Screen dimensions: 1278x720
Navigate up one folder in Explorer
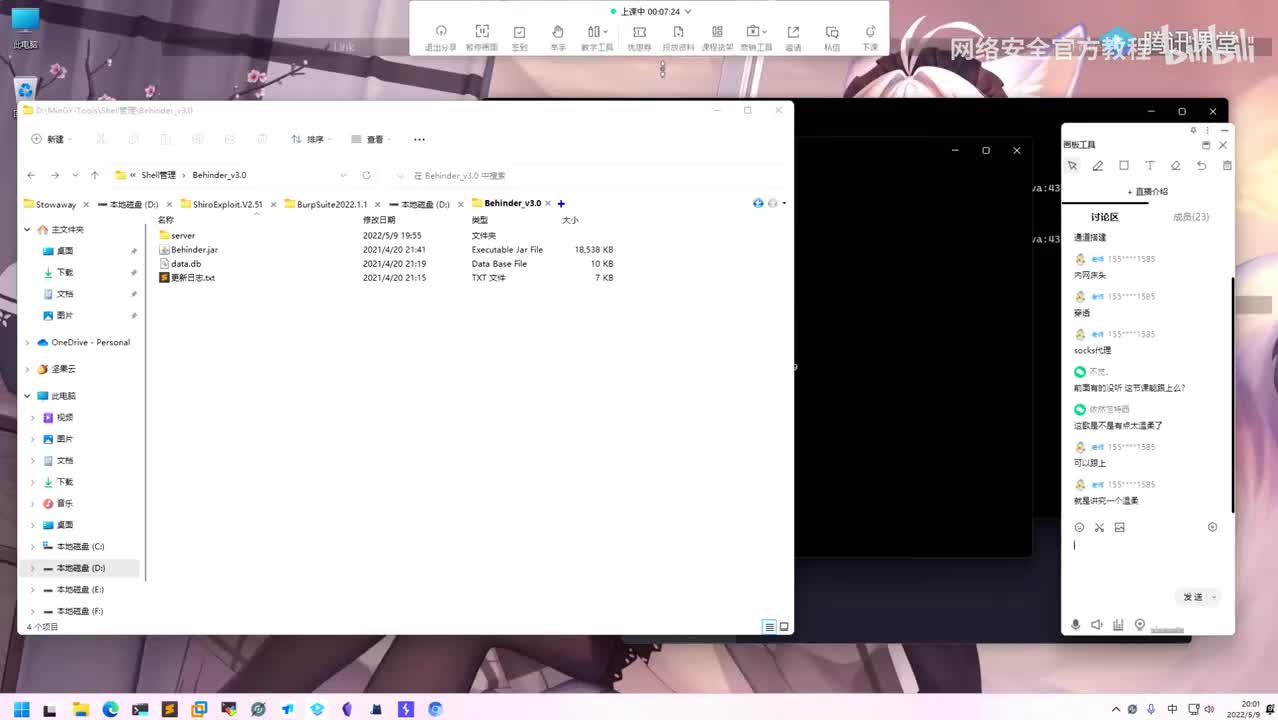click(x=95, y=175)
